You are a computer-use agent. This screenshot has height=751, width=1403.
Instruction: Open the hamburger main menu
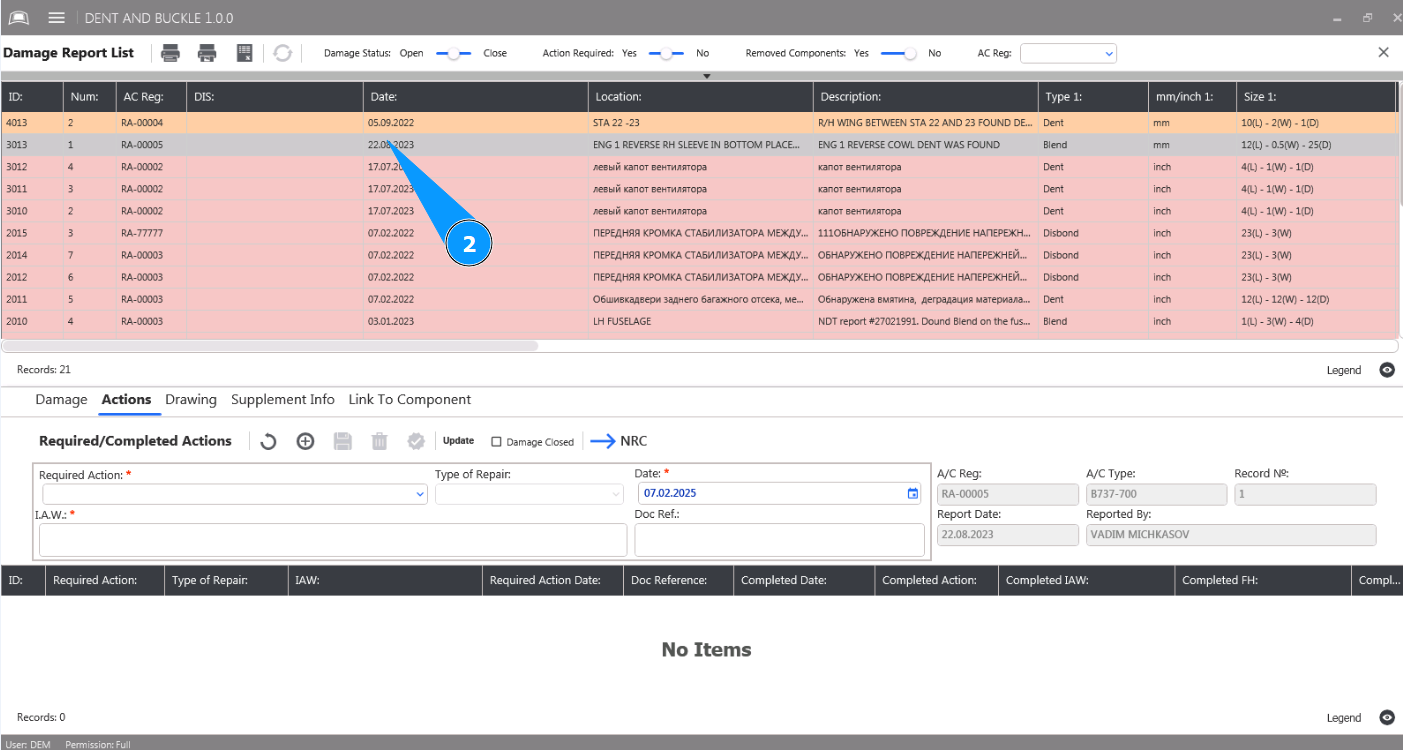tap(57, 18)
